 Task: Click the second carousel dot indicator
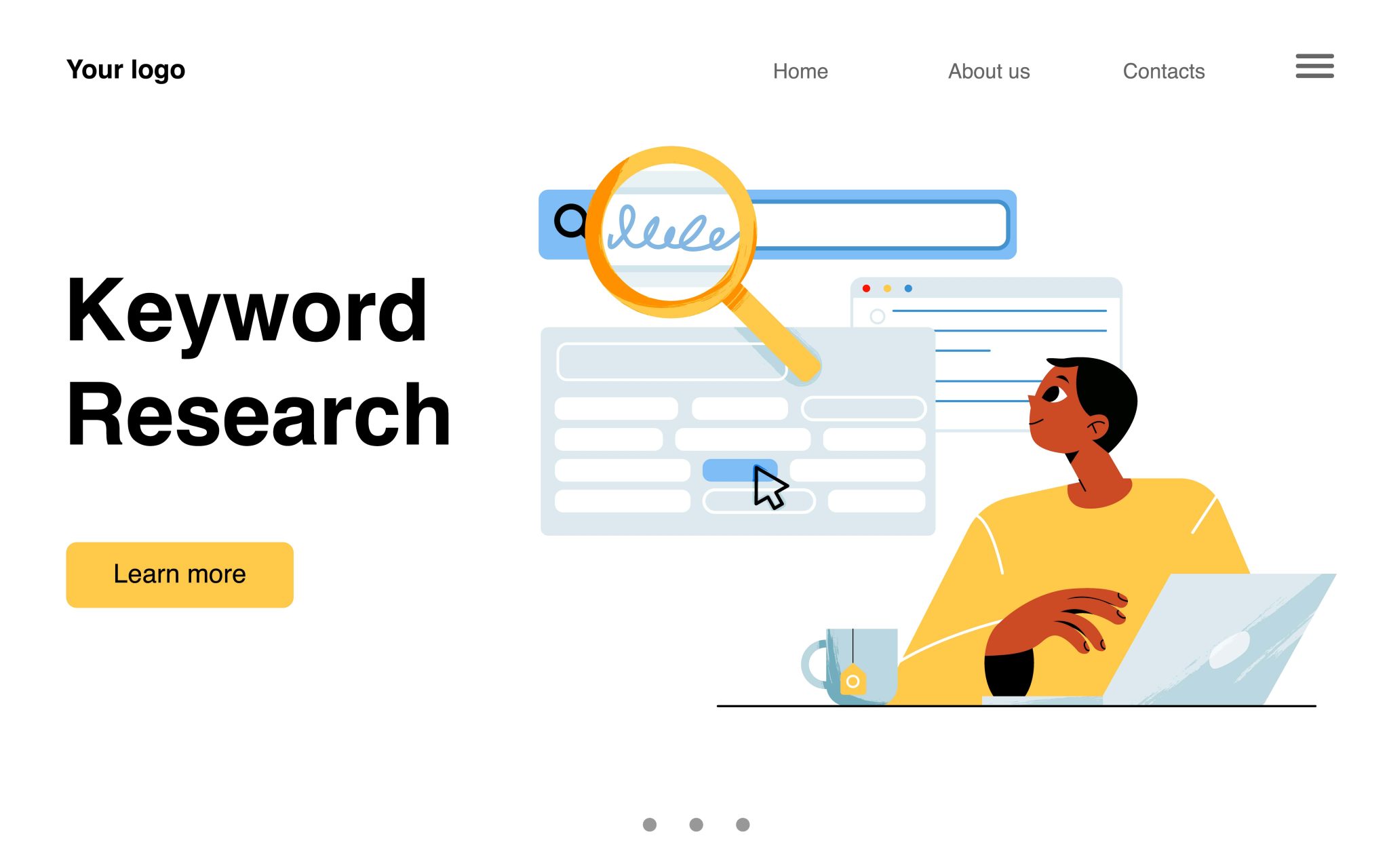(694, 824)
